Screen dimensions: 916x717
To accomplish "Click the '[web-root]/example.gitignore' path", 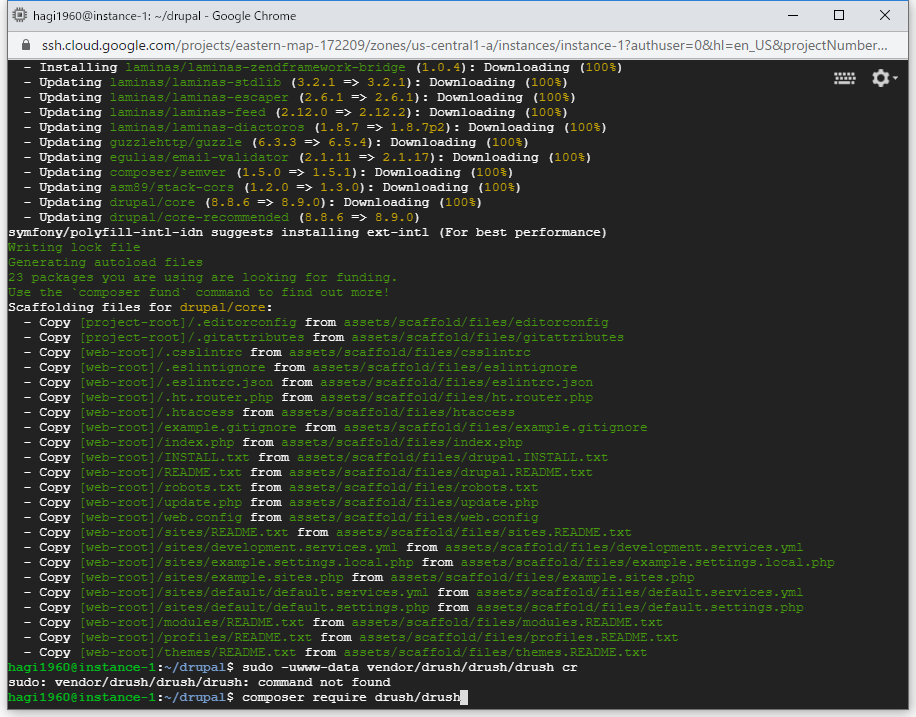I will pos(188,427).
